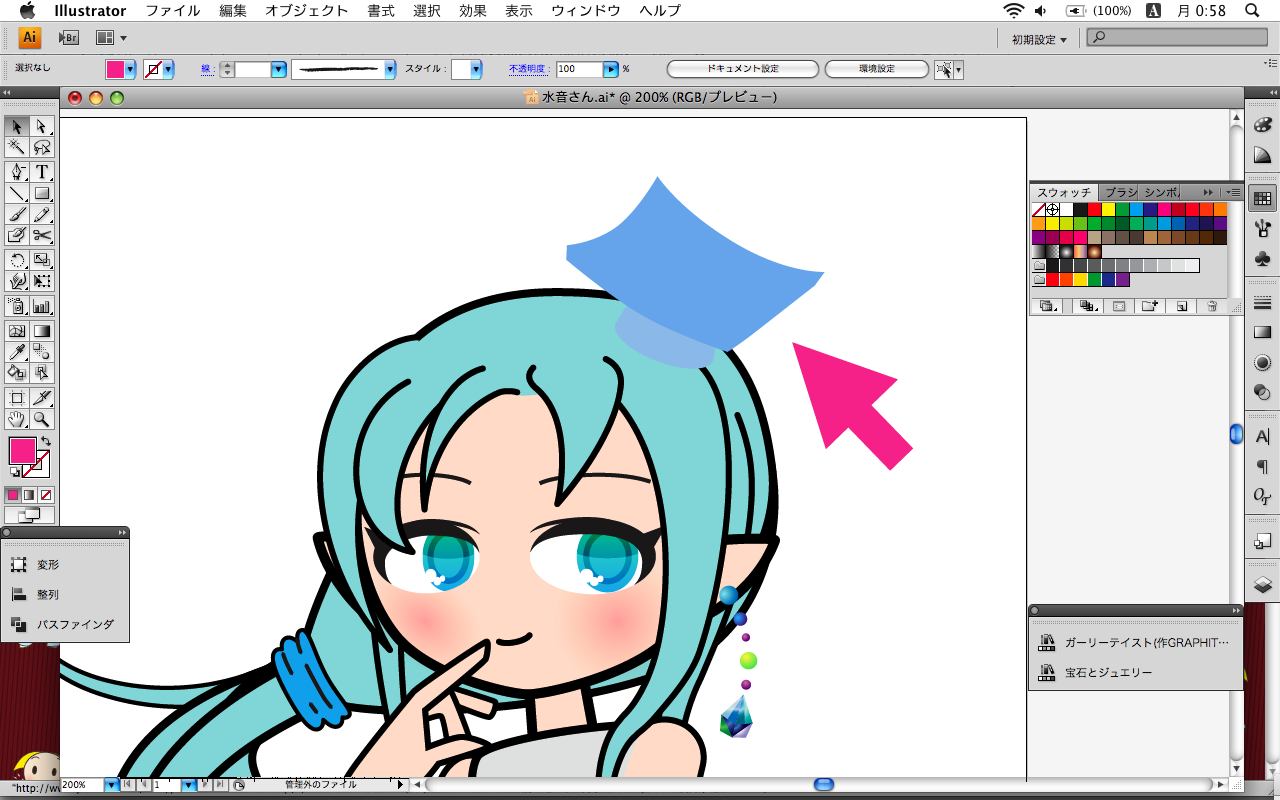Open the workspace 初期設定 switcher
The image size is (1280, 800).
[x=1039, y=39]
